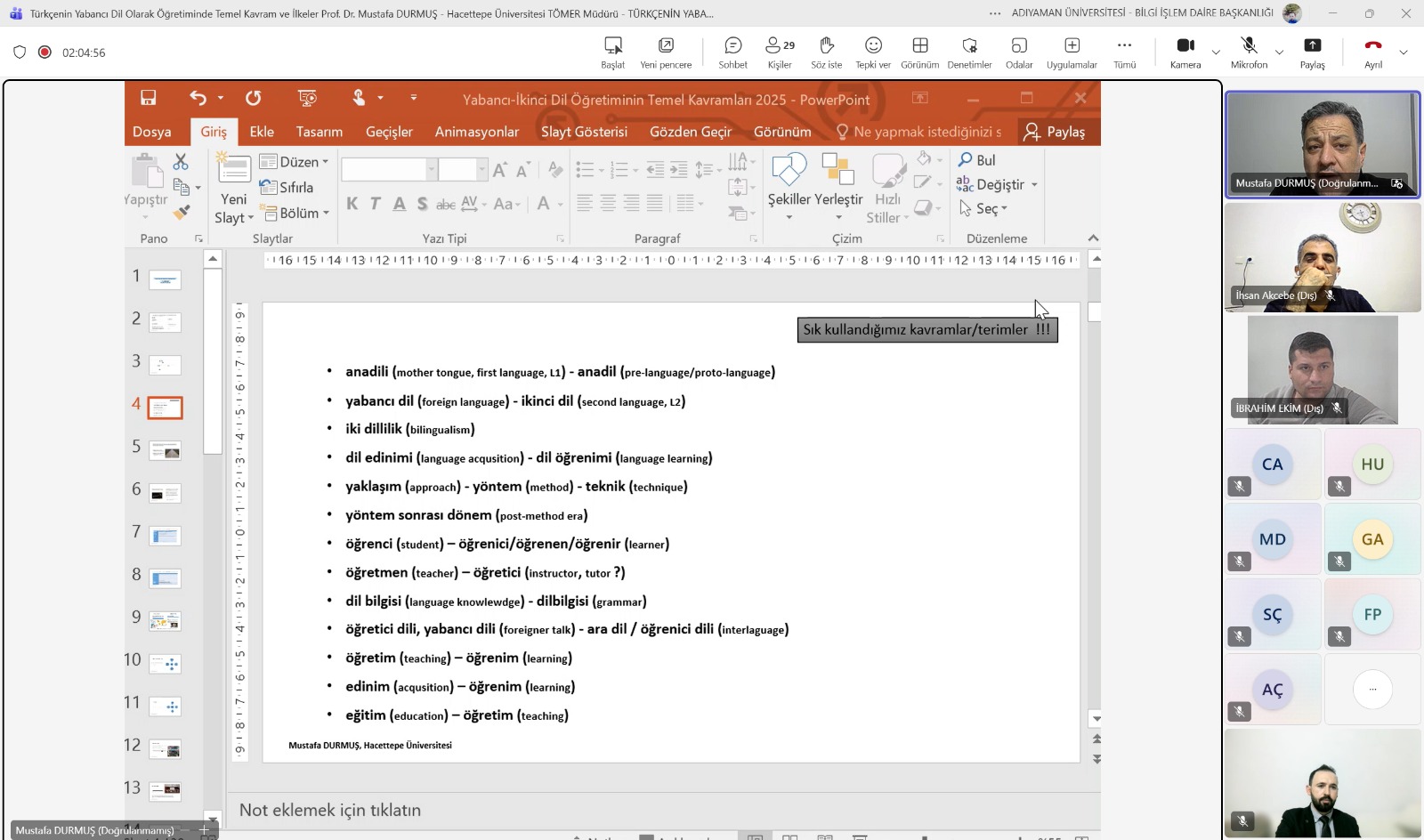Screen dimensions: 1424x840
Task: Open the dropdown next to Ayrıl
Action: click(x=1404, y=52)
